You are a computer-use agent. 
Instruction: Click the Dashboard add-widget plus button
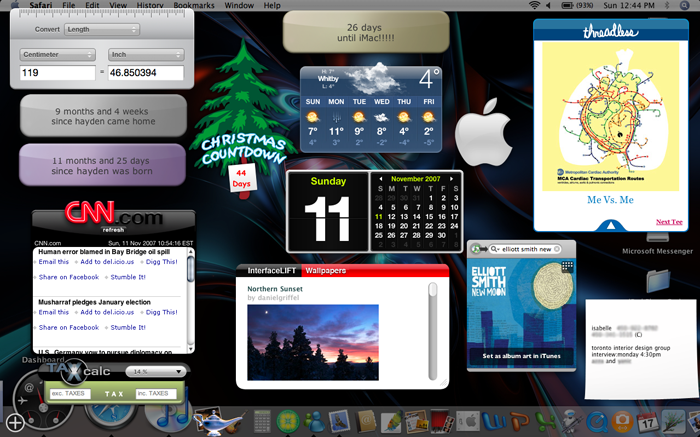15,422
